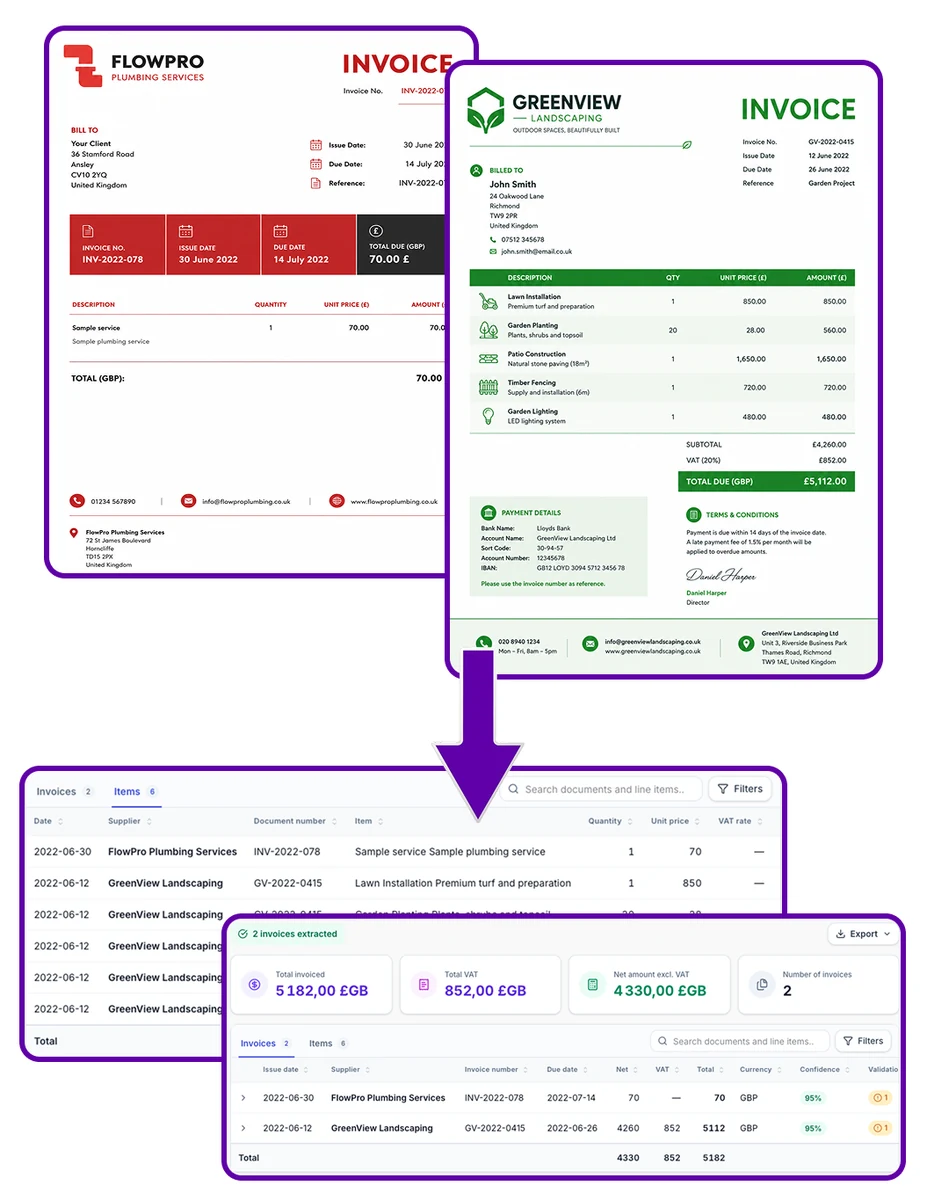Click invoice number GV-2022-0415 in invoices table
This screenshot has height=1200, width=927.
point(493,1128)
